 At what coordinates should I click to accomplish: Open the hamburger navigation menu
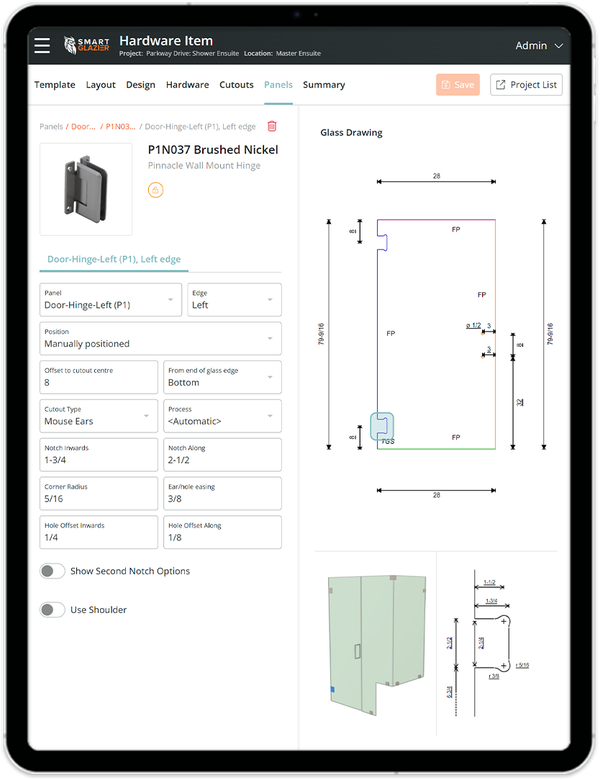(x=42, y=45)
